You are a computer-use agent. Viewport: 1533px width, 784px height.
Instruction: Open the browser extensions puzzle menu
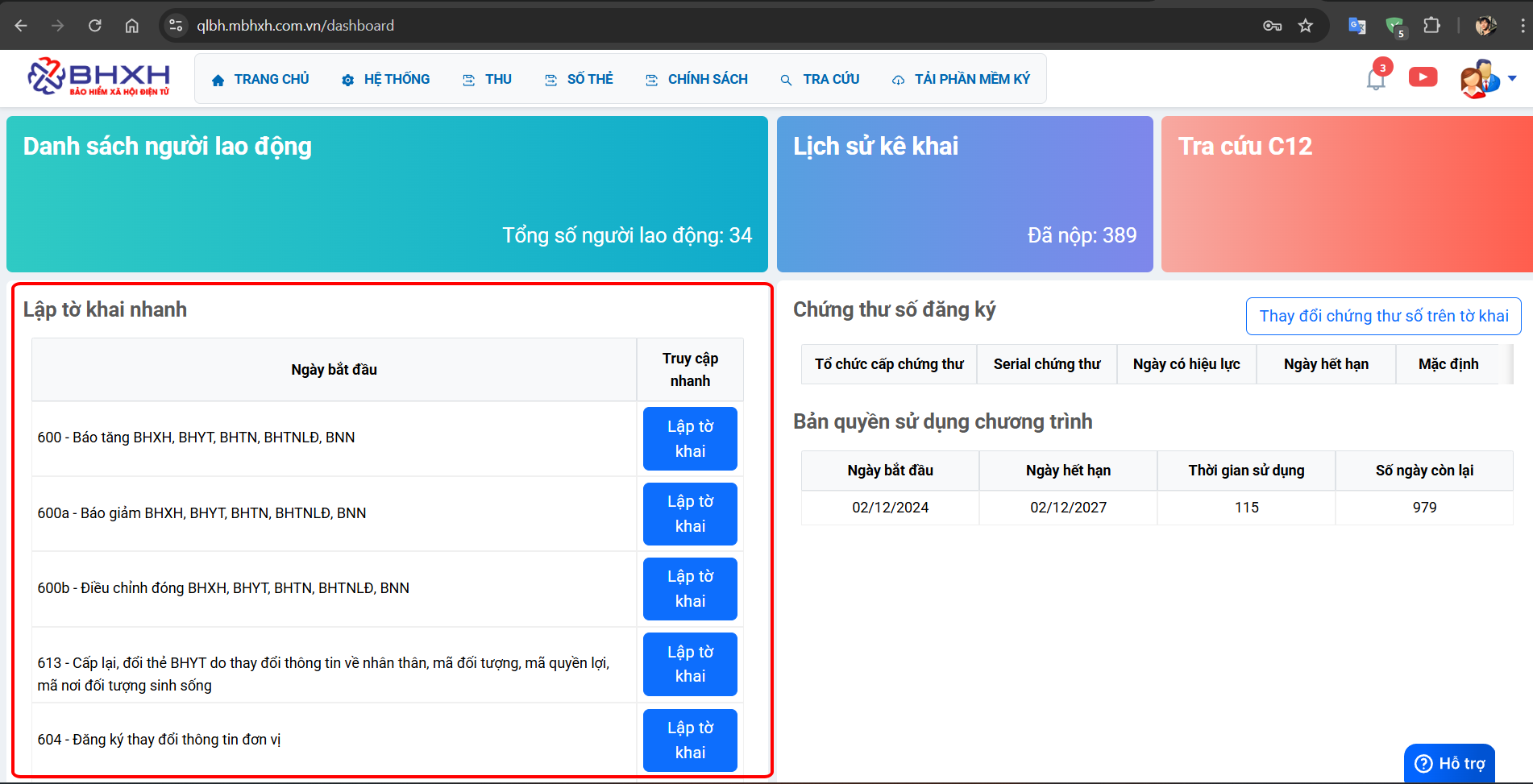pos(1431,26)
